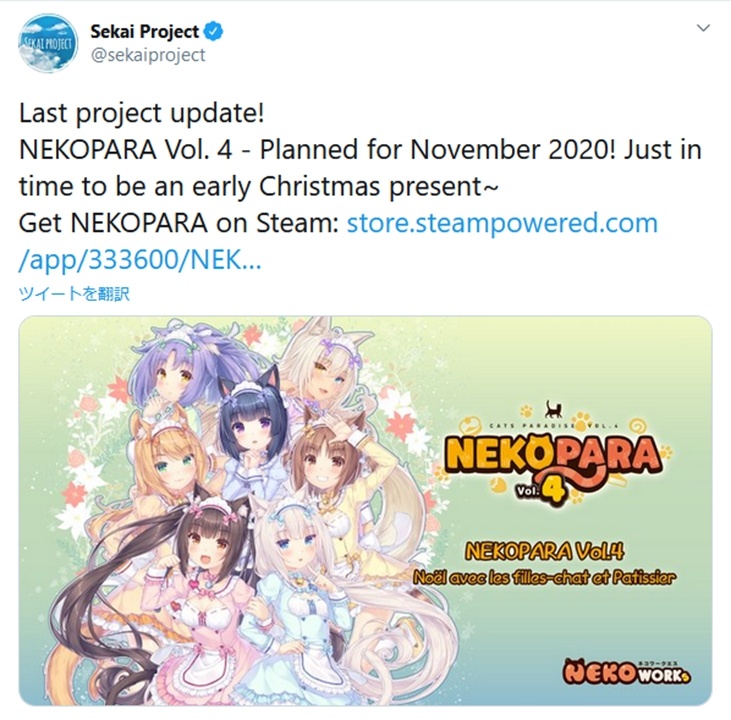Select the "Last project update!" tweet text
731x720 pixels.
click(x=142, y=113)
